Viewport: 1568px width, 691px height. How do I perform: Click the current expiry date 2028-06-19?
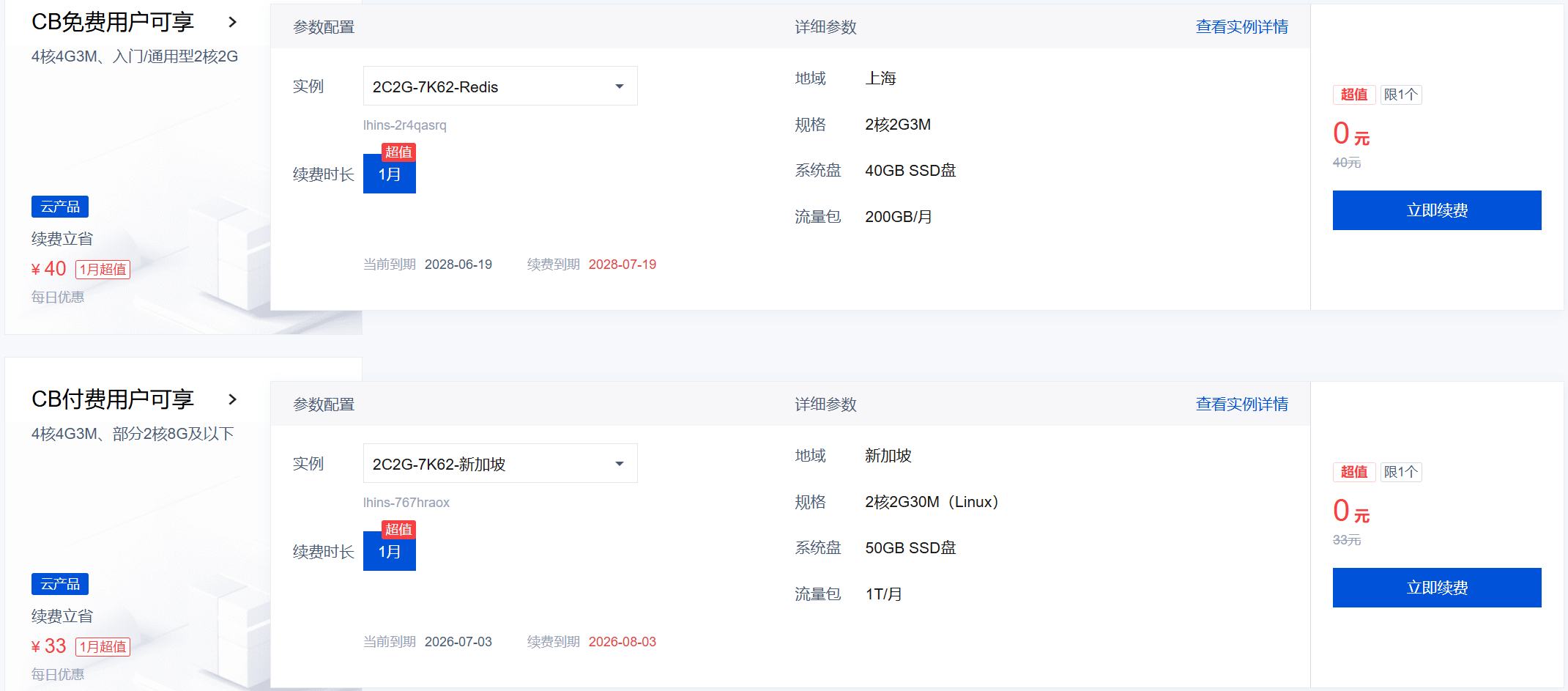(458, 265)
